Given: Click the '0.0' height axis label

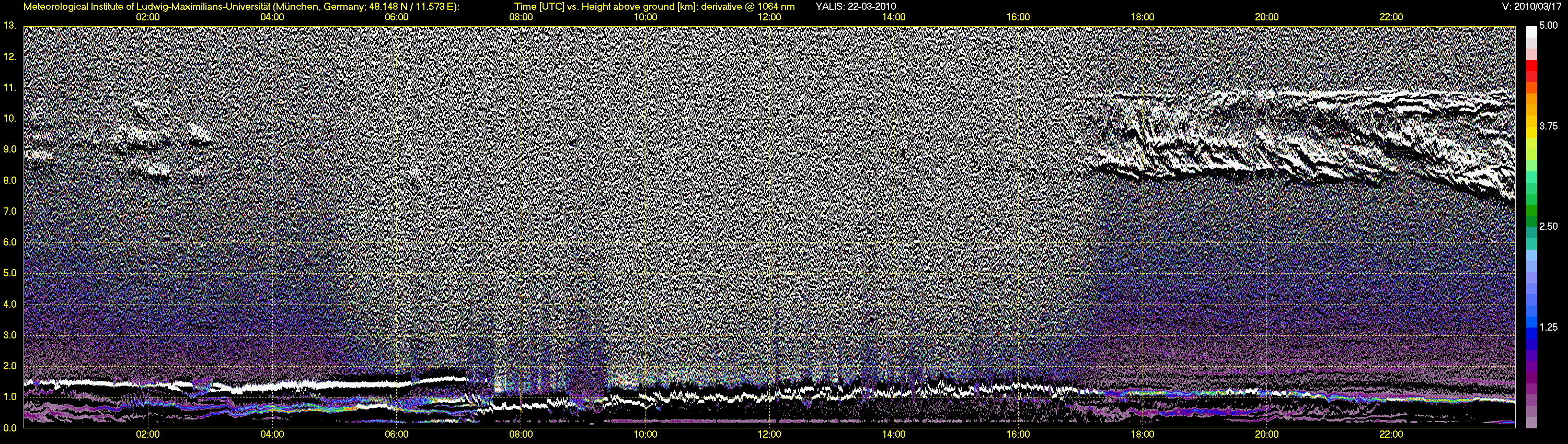Looking at the screenshot, I should [x=10, y=428].
